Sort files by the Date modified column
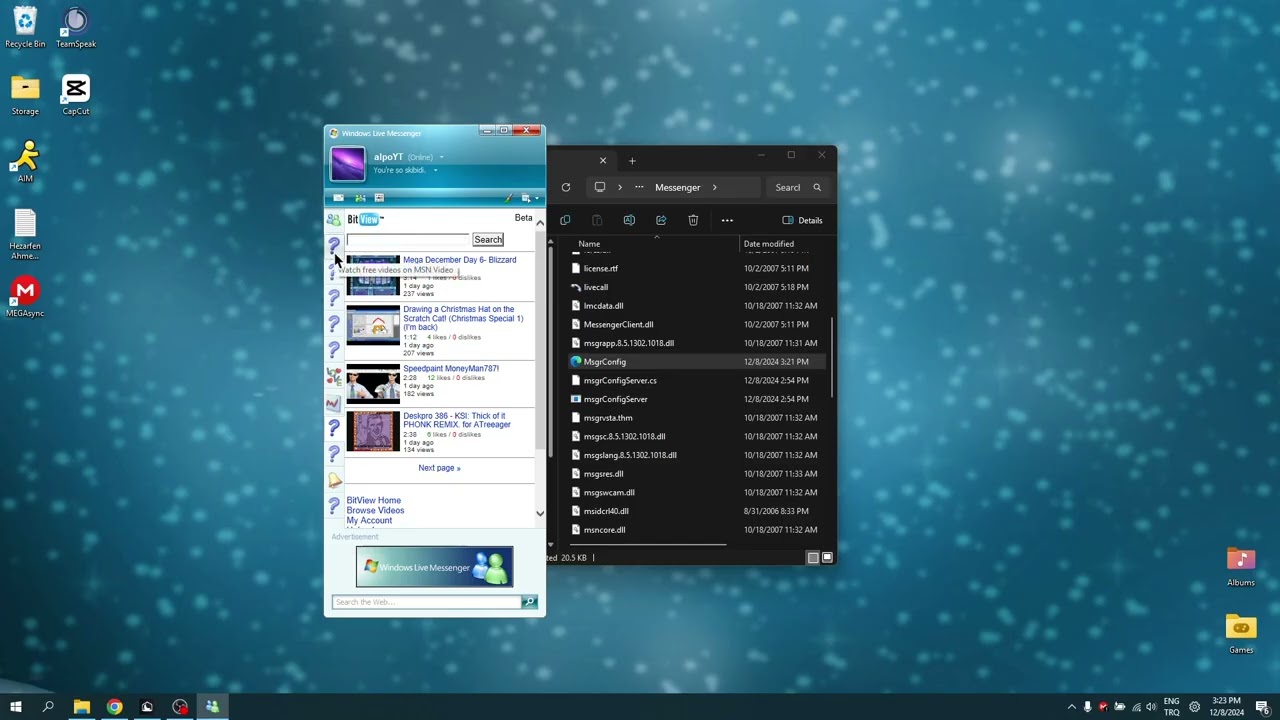Image resolution: width=1280 pixels, height=720 pixels. coord(769,244)
